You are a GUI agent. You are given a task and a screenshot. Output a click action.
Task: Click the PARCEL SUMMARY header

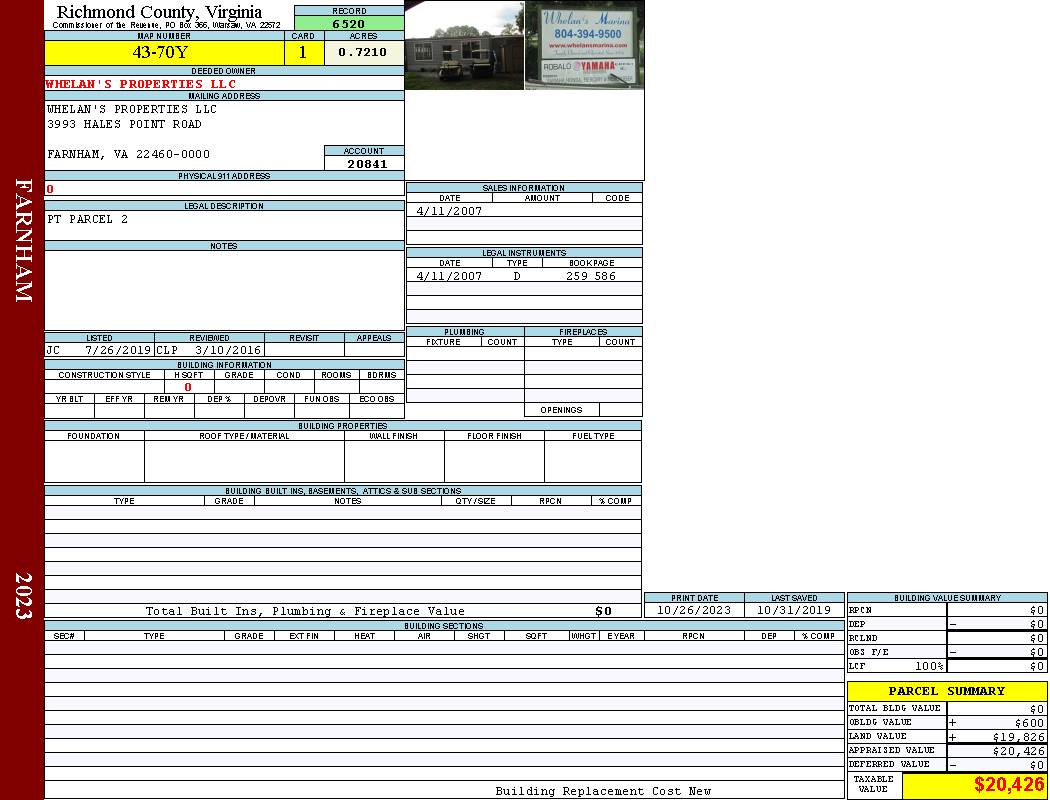click(x=947, y=691)
